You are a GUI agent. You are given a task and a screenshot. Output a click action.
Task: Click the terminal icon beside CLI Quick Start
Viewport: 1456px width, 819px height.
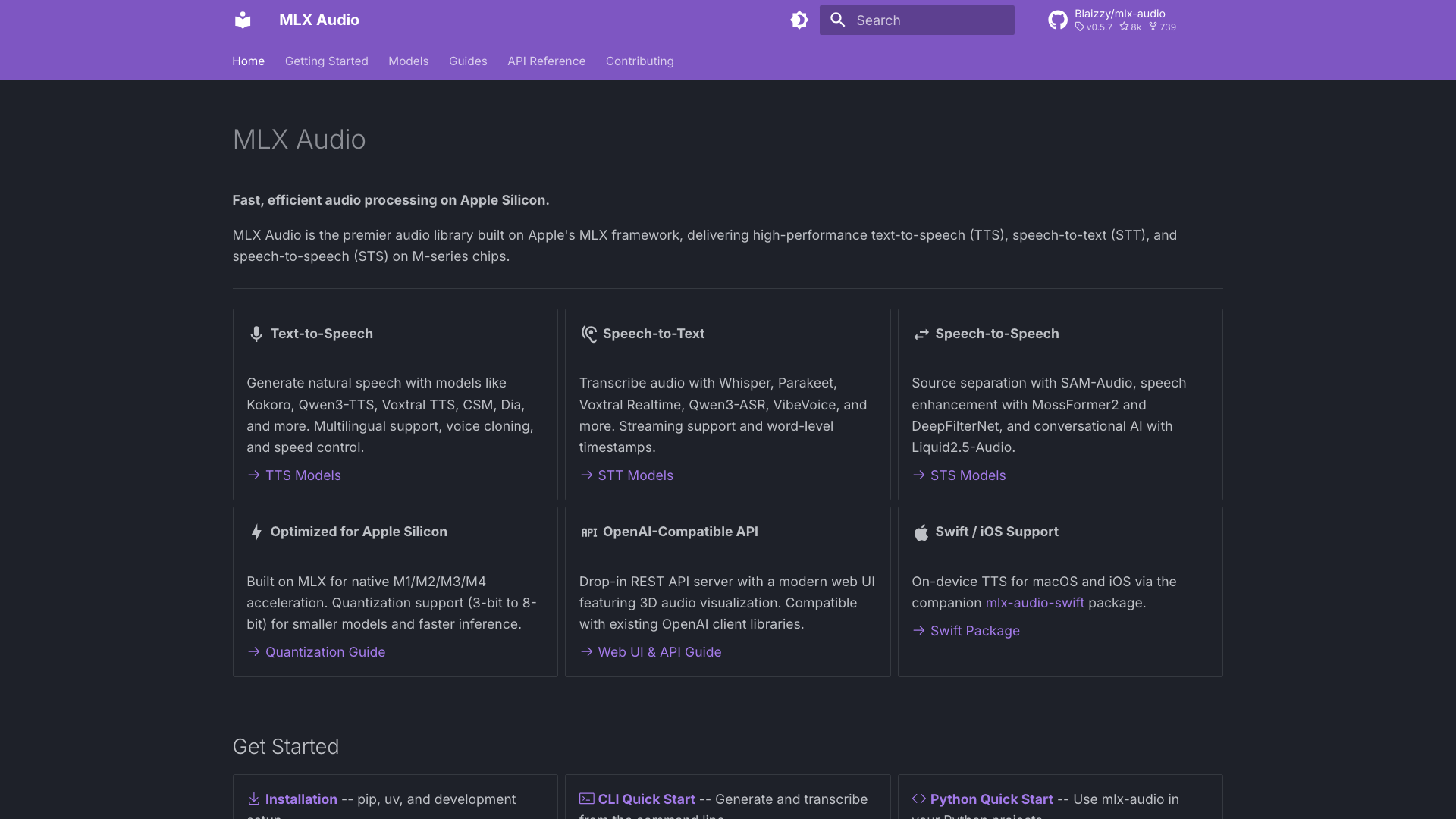coord(587,799)
